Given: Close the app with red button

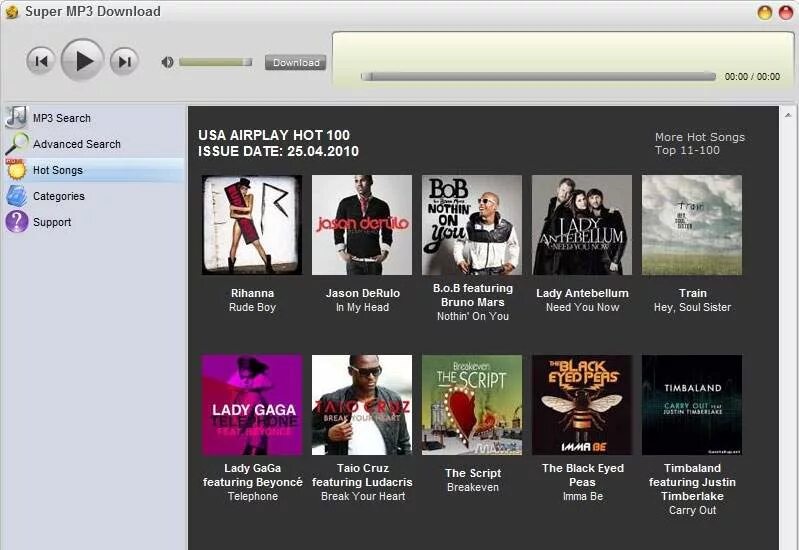Looking at the screenshot, I should 786,12.
